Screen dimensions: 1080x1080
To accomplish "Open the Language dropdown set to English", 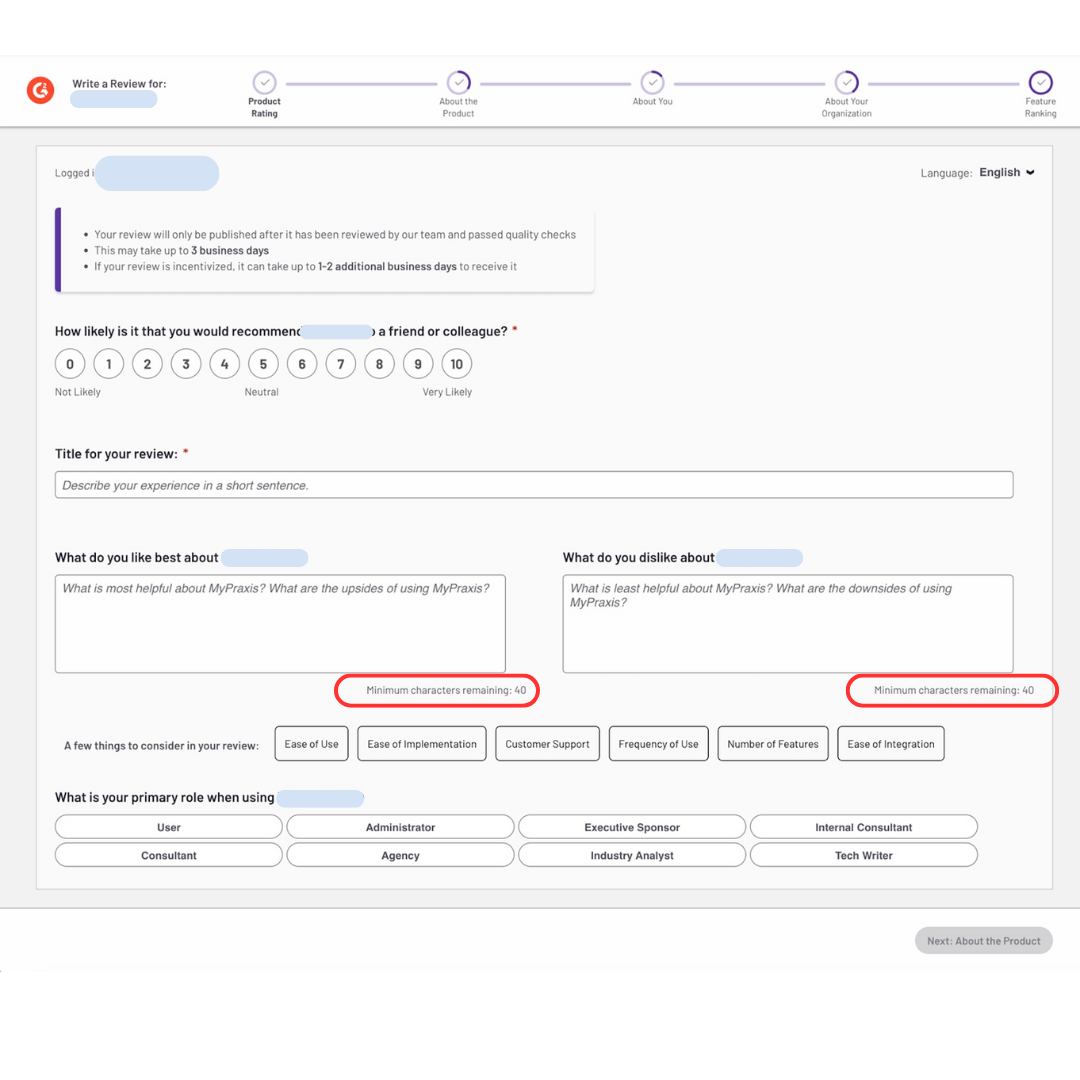I will tap(1006, 173).
